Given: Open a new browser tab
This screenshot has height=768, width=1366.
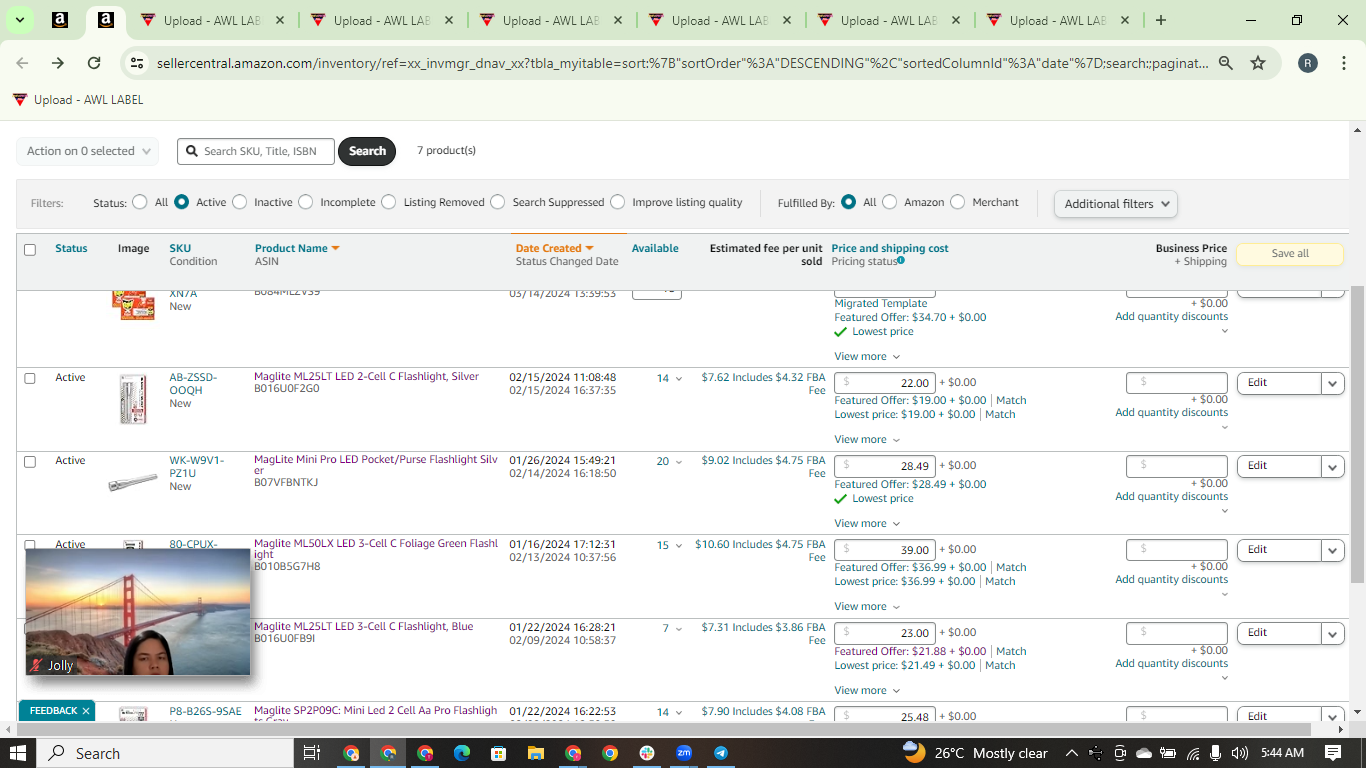Looking at the screenshot, I should 1160,20.
